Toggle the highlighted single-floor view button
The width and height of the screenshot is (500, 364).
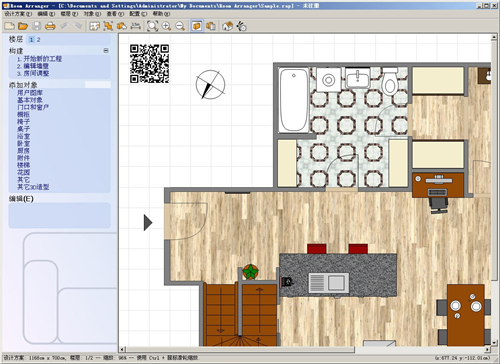(x=197, y=26)
